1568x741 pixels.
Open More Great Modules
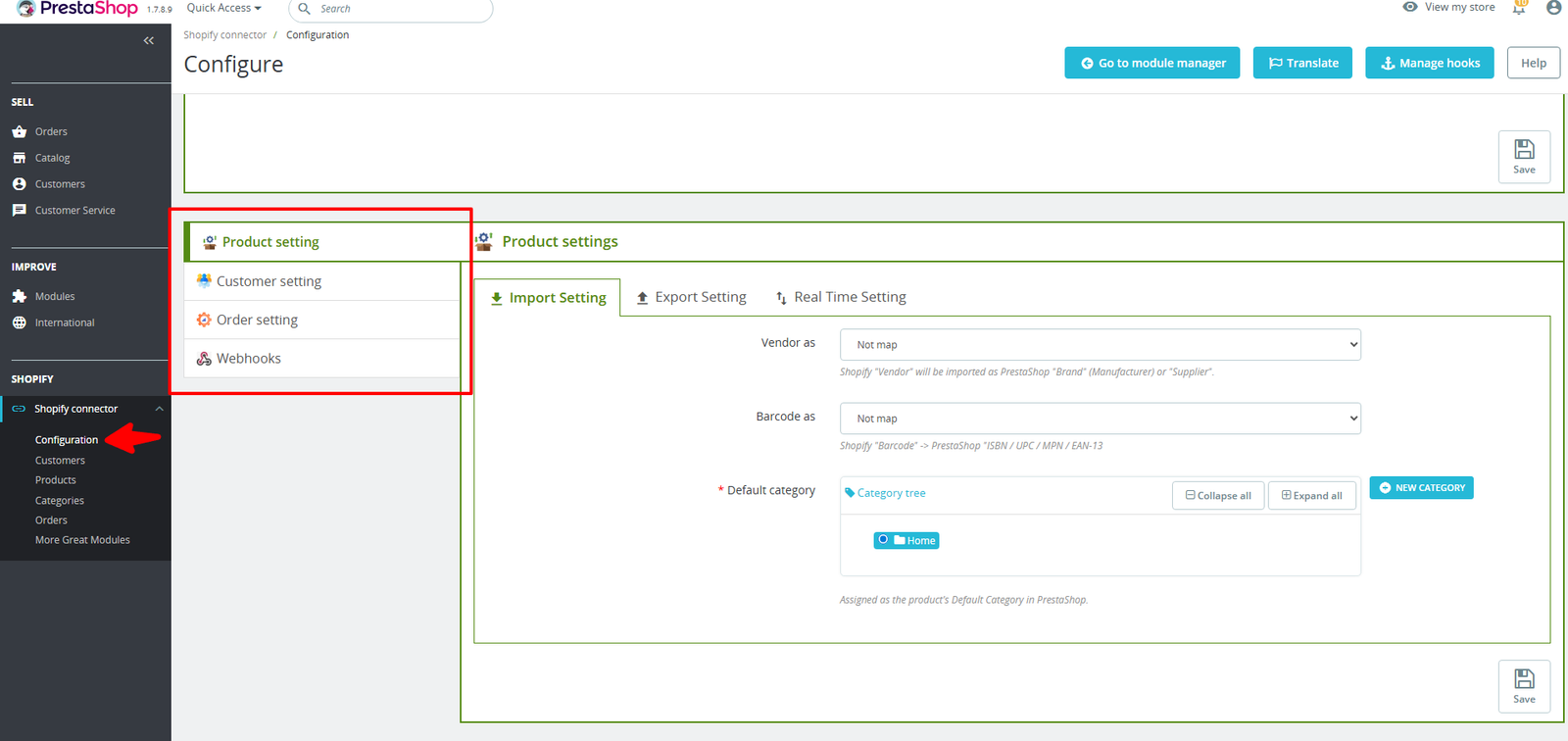pos(82,540)
